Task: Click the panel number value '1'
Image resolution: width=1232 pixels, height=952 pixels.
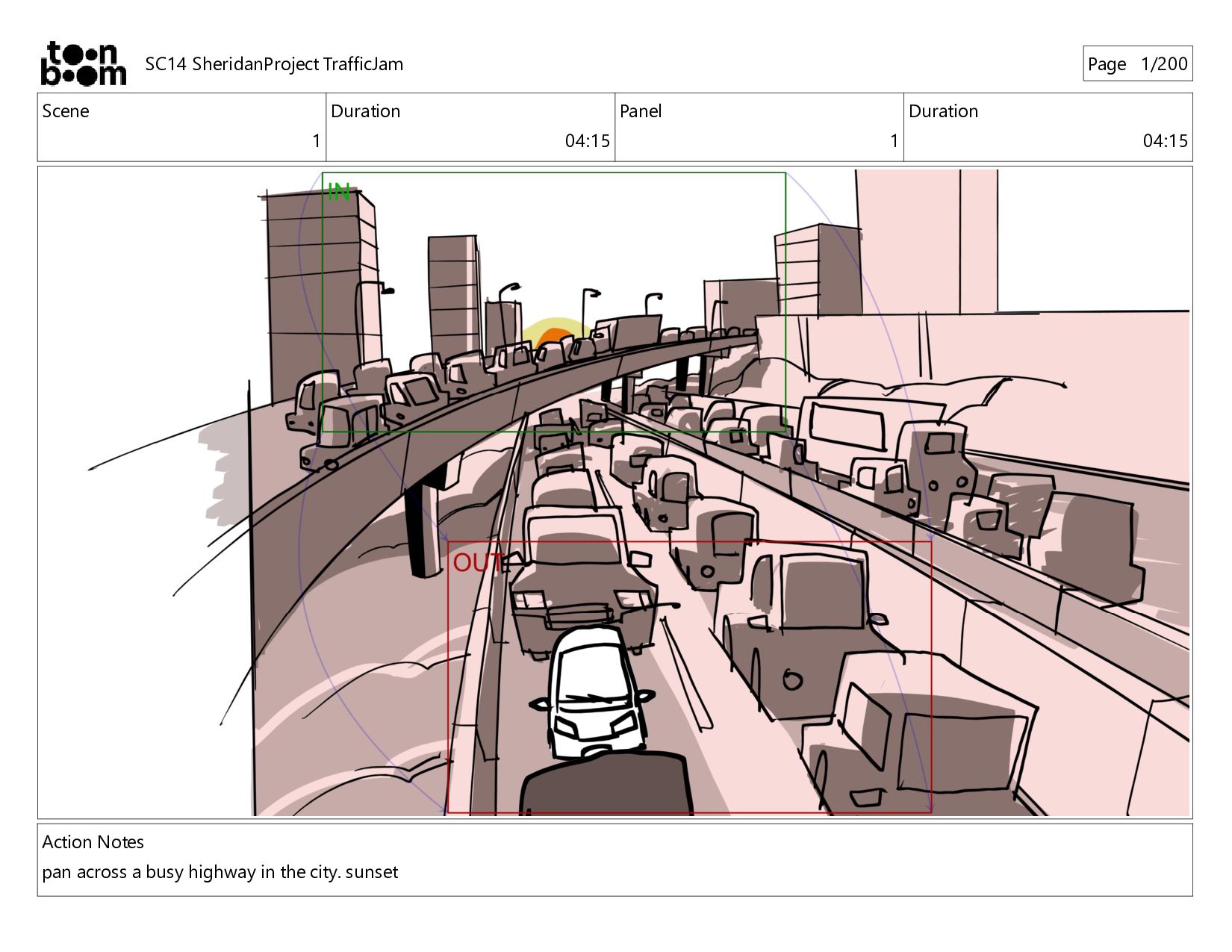Action: tap(894, 141)
